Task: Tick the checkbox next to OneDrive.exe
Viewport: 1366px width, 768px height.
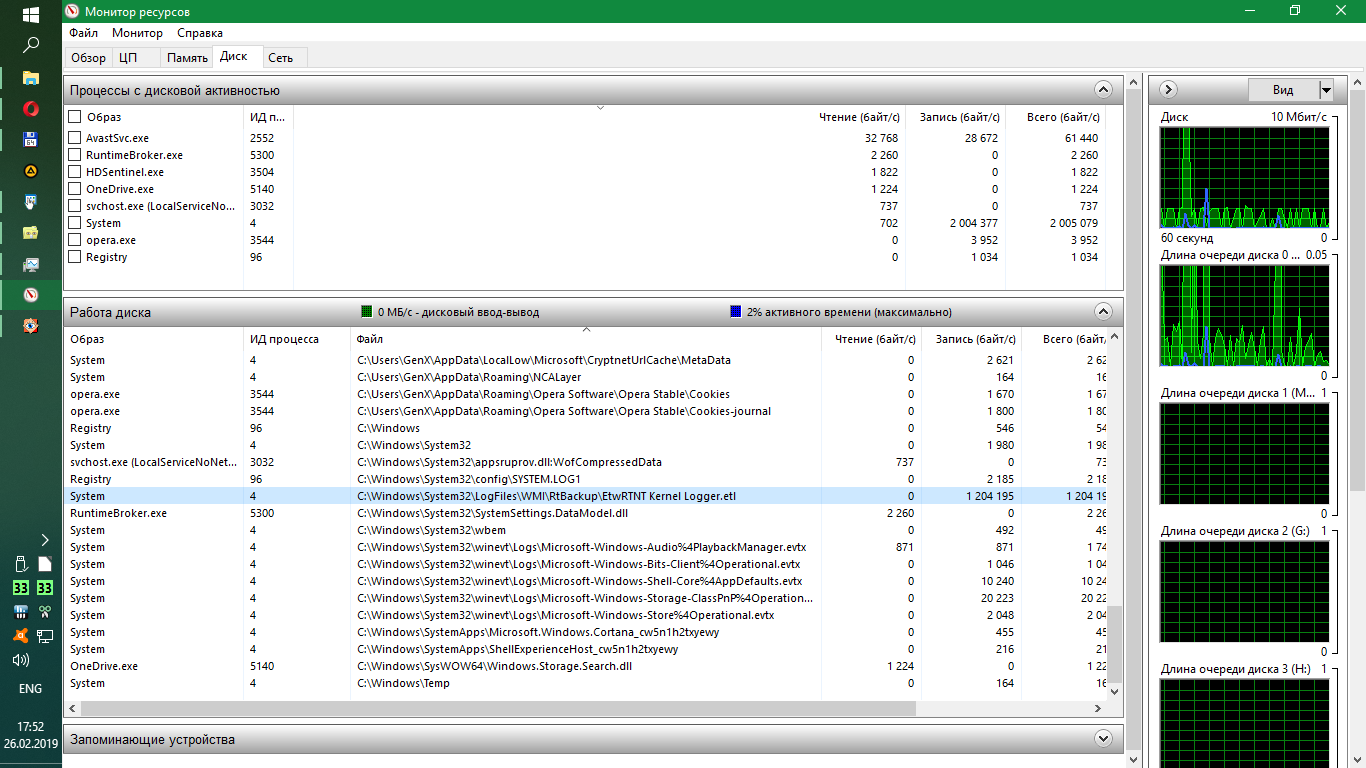Action: 75,189
